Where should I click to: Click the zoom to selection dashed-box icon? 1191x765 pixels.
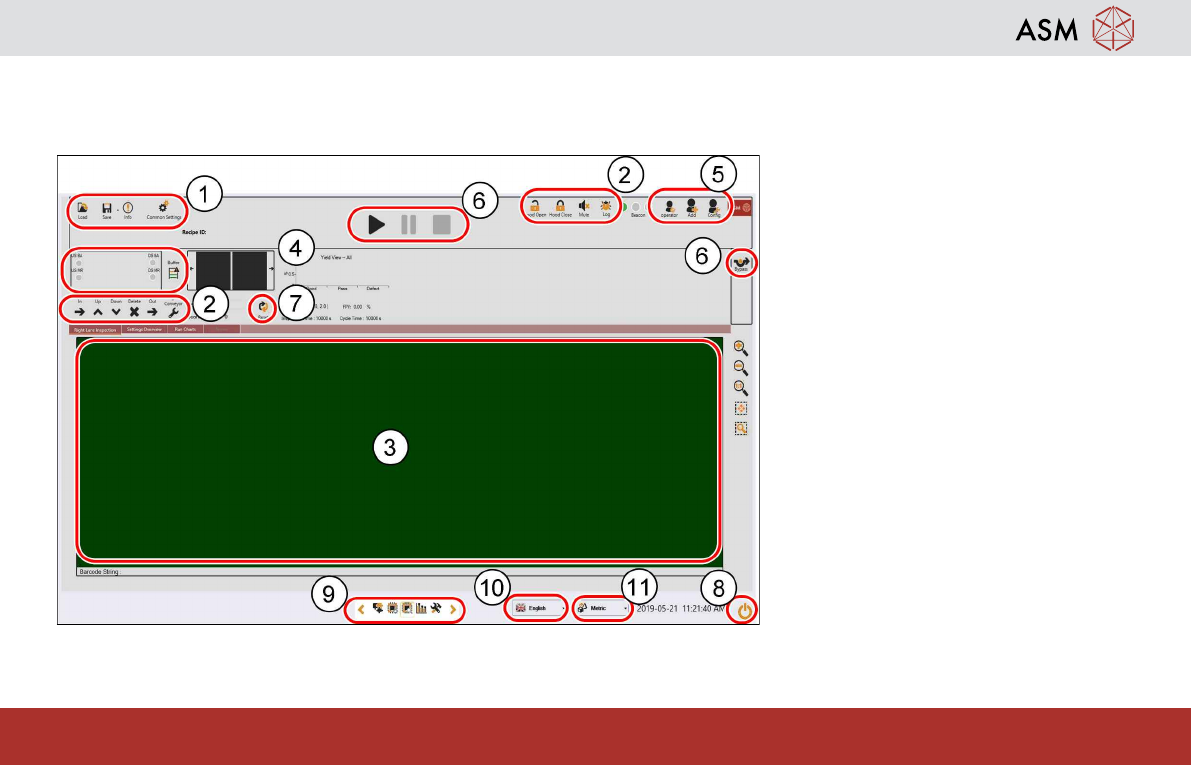(x=741, y=428)
